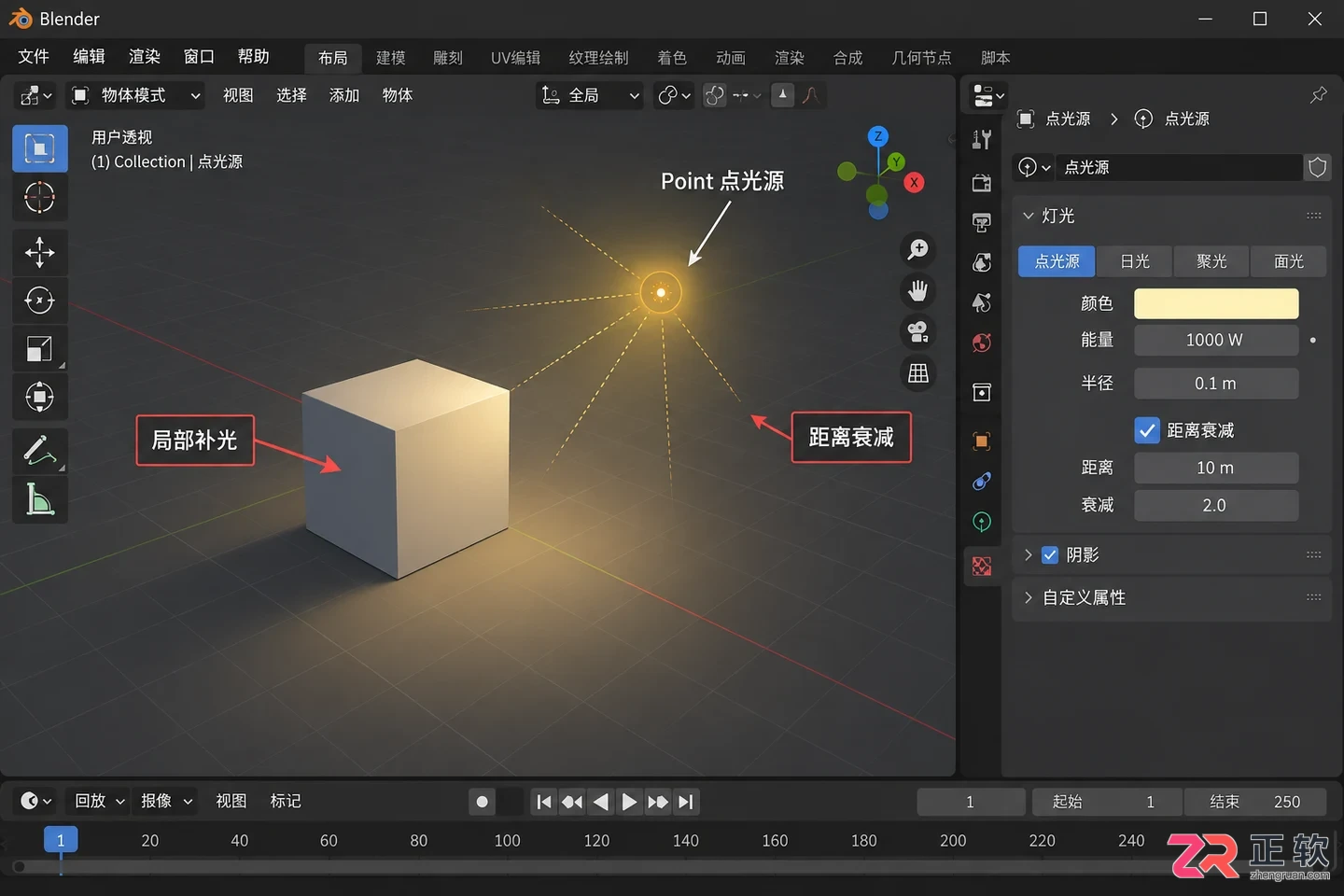
Task: Collapse the 灯光 panel
Action: click(1029, 216)
